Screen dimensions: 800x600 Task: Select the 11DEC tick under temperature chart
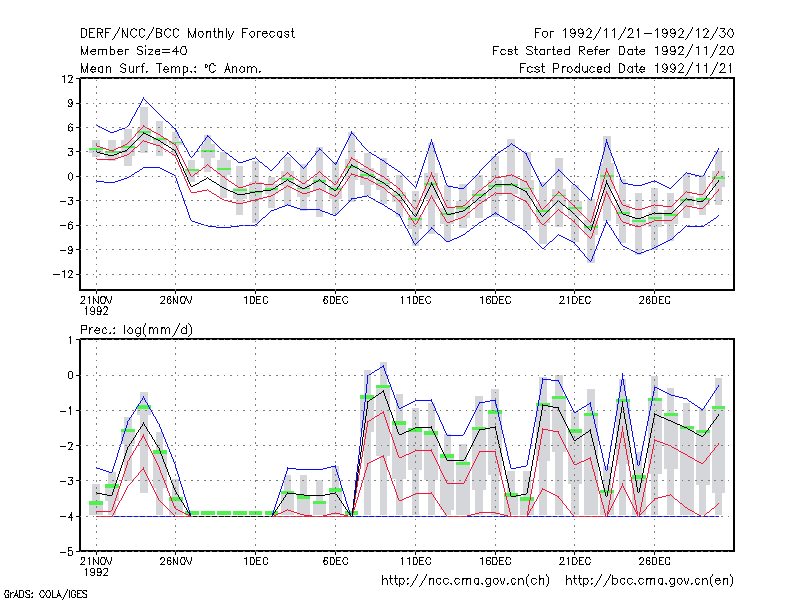click(415, 300)
